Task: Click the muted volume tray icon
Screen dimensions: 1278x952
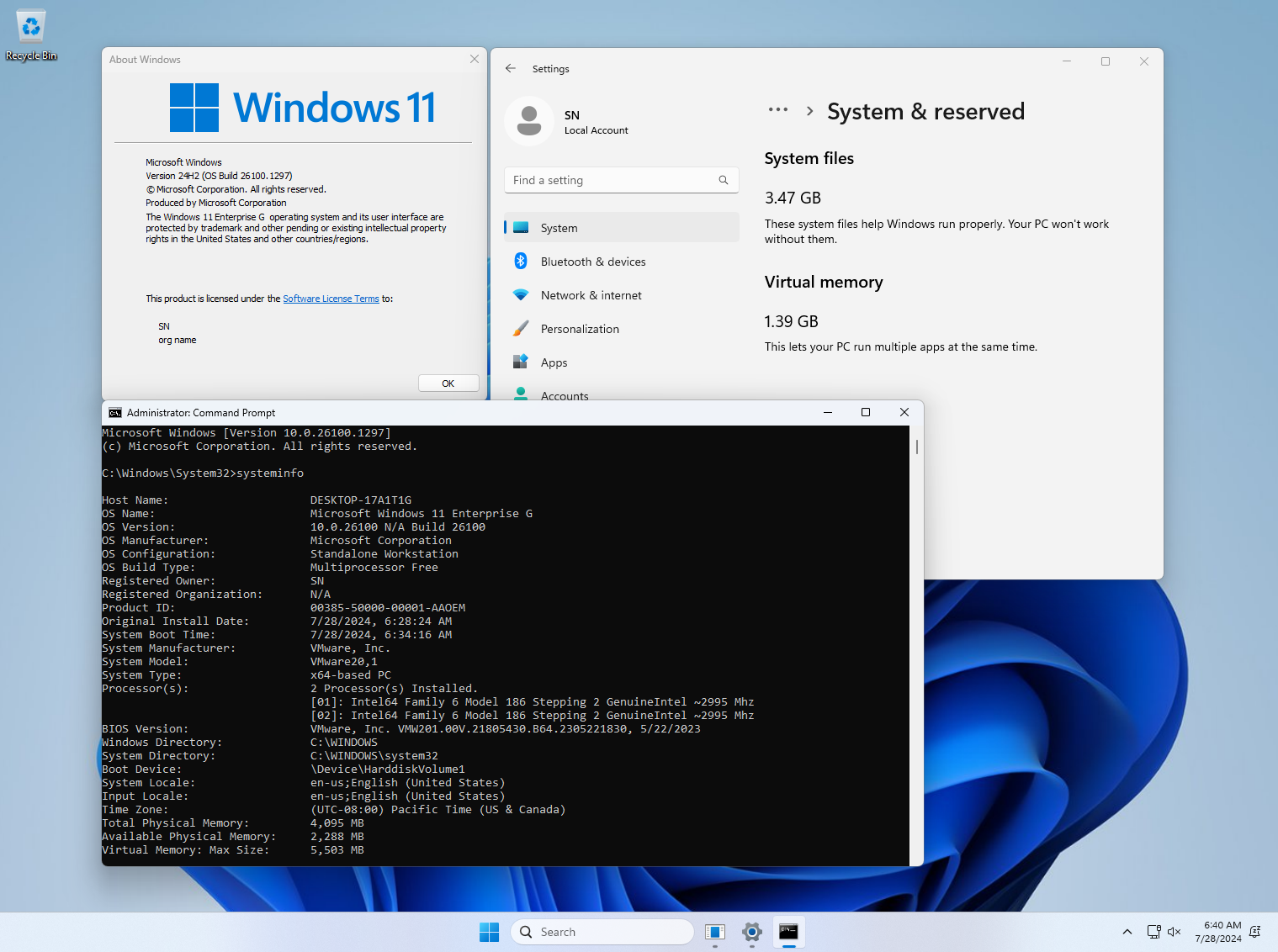Action: [1175, 932]
